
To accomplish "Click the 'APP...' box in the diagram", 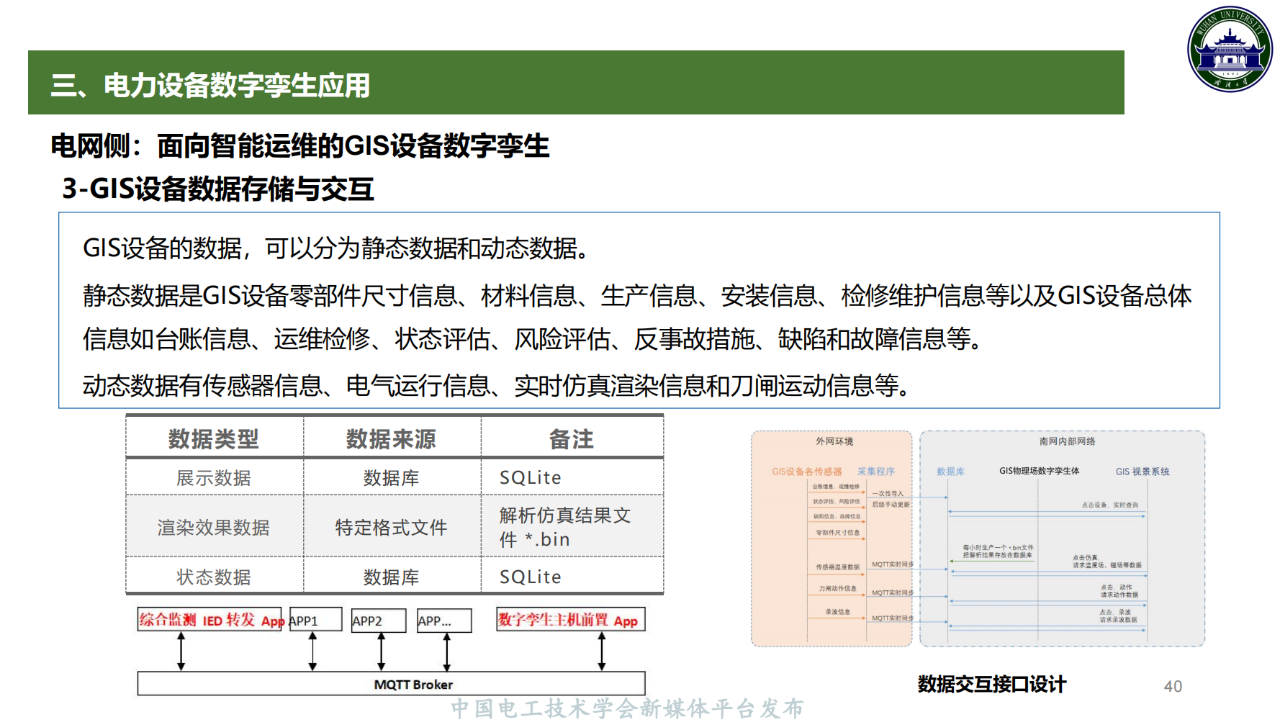I will (x=444, y=620).
